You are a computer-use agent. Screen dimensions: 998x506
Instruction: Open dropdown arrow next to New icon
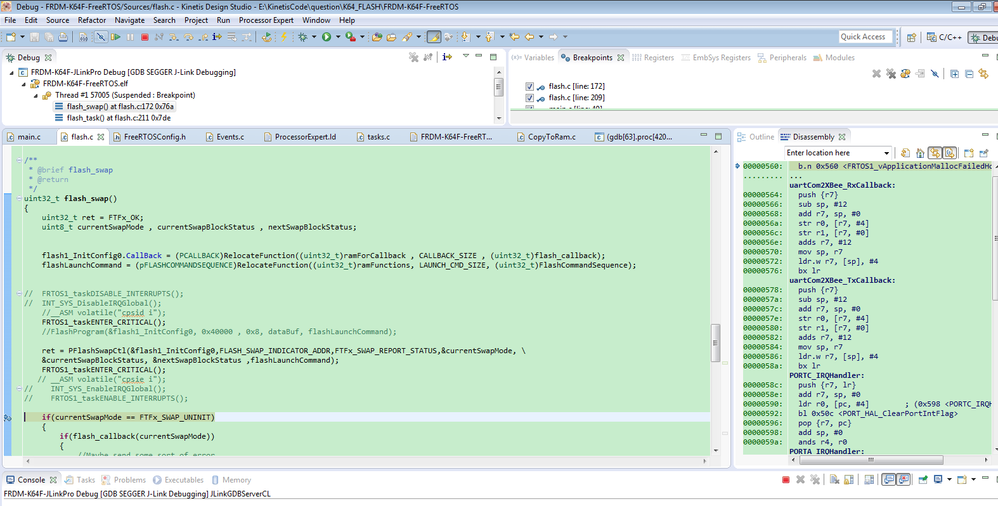(22, 37)
